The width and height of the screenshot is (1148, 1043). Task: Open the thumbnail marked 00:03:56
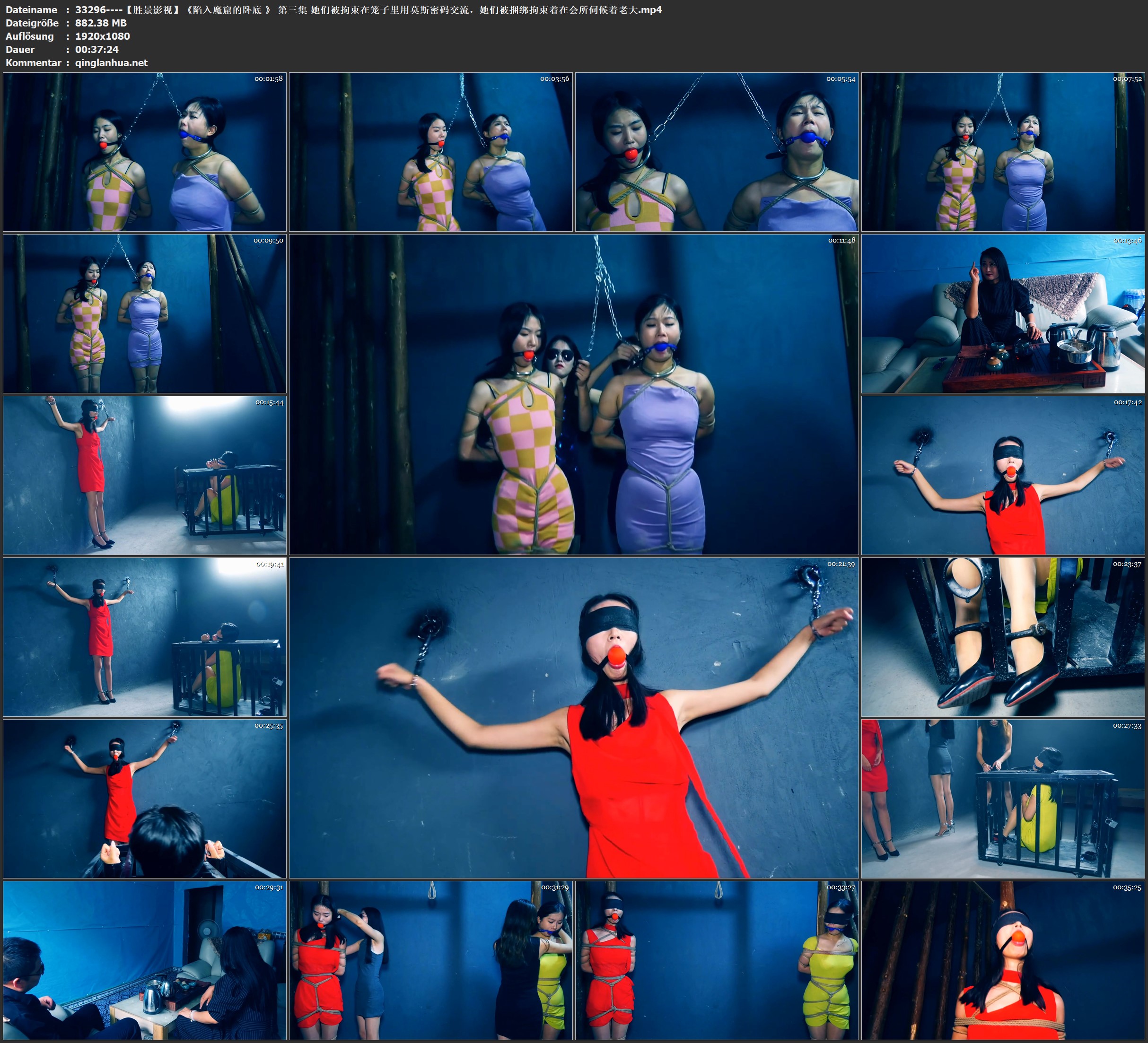tap(430, 151)
